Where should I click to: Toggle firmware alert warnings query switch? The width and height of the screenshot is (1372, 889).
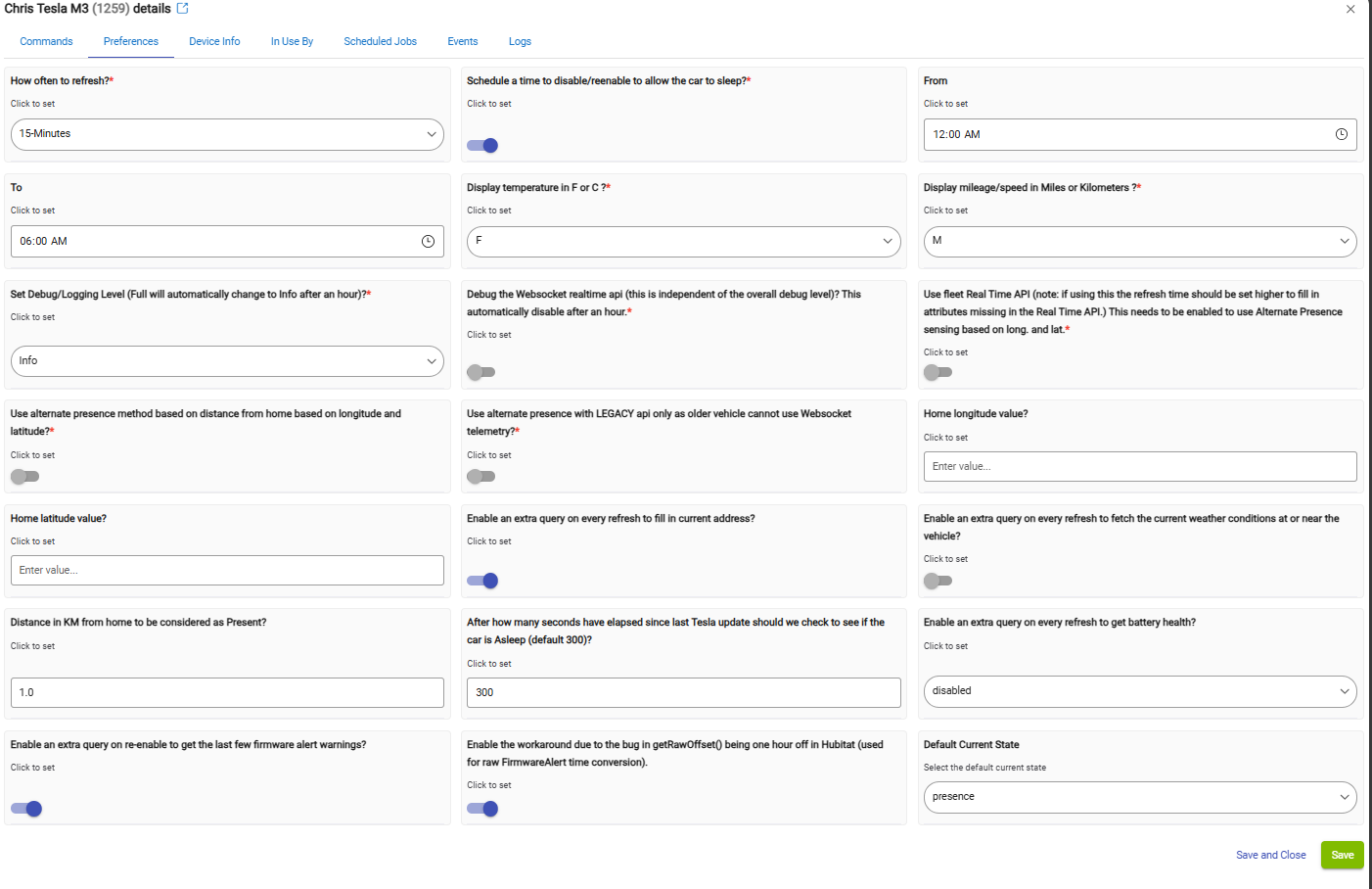26,809
